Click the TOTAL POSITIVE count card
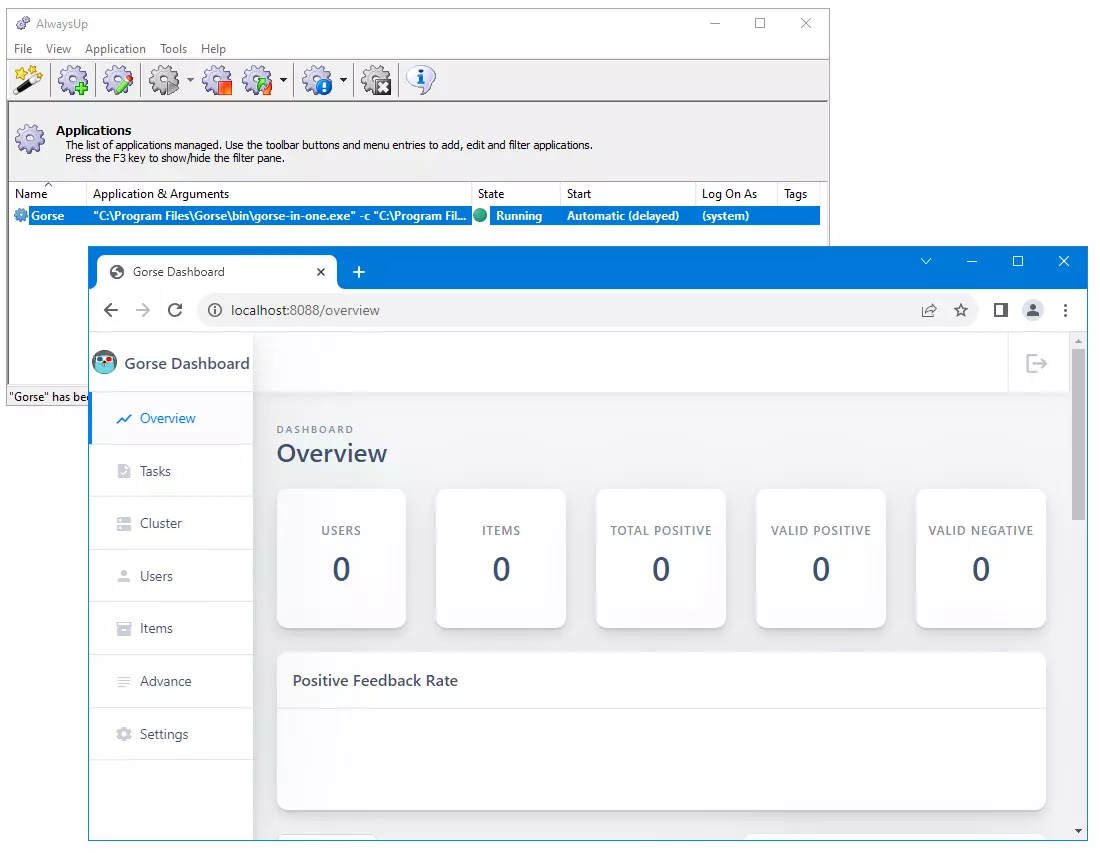 point(661,558)
